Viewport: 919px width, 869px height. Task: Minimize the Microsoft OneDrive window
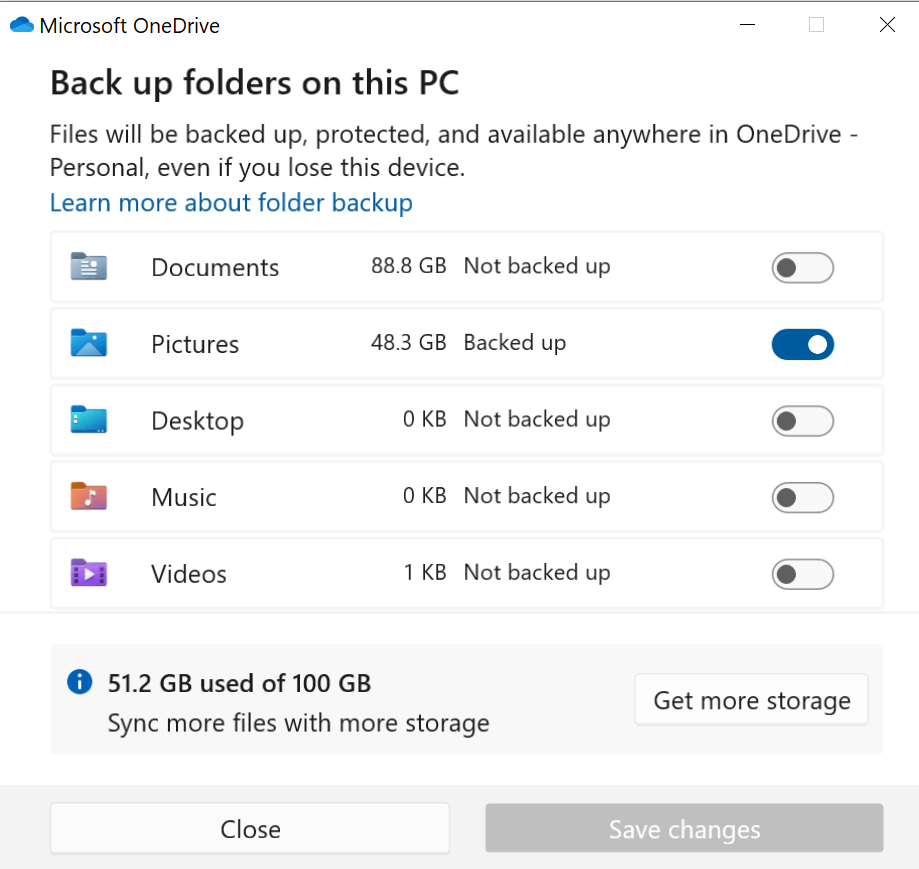(747, 25)
